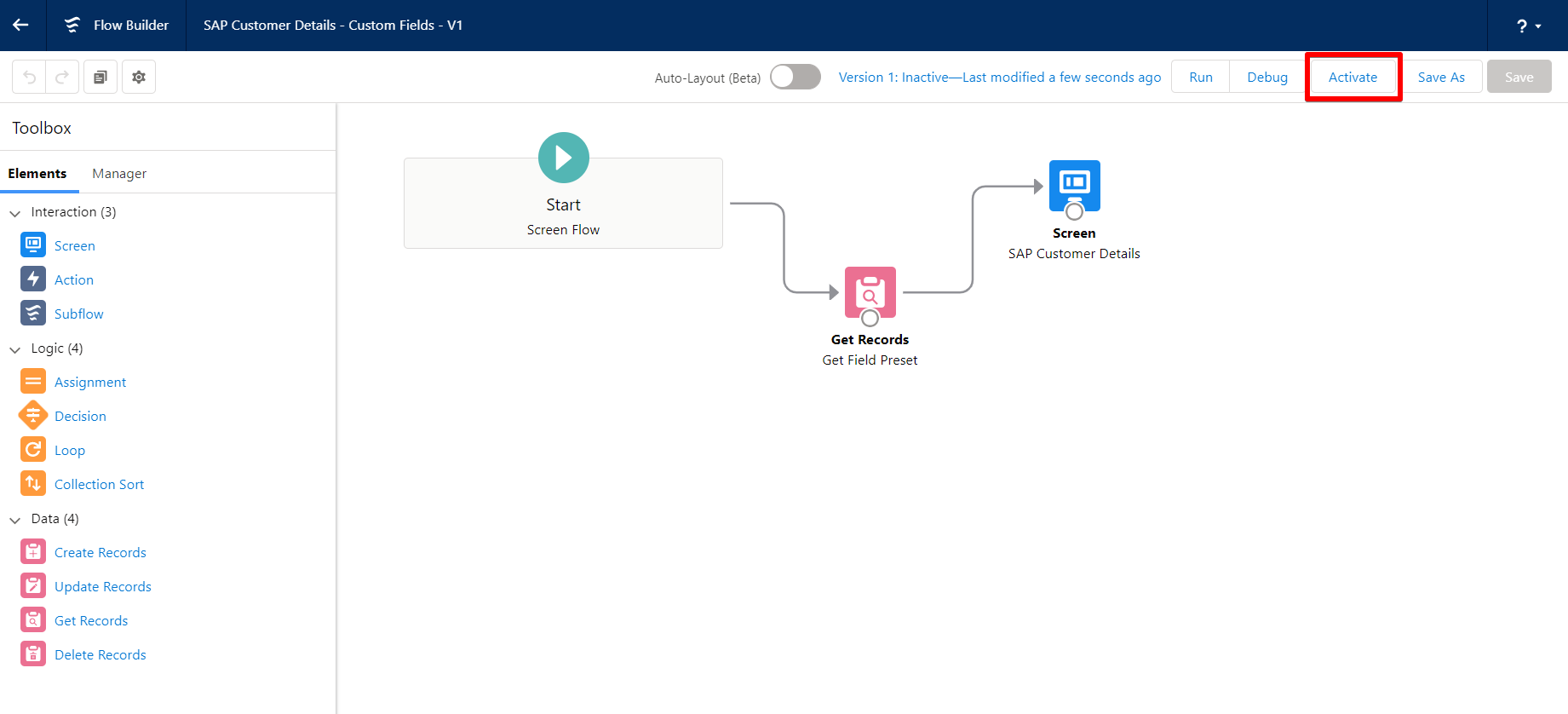Click the Flow Builder logo icon

pyautogui.click(x=72, y=25)
